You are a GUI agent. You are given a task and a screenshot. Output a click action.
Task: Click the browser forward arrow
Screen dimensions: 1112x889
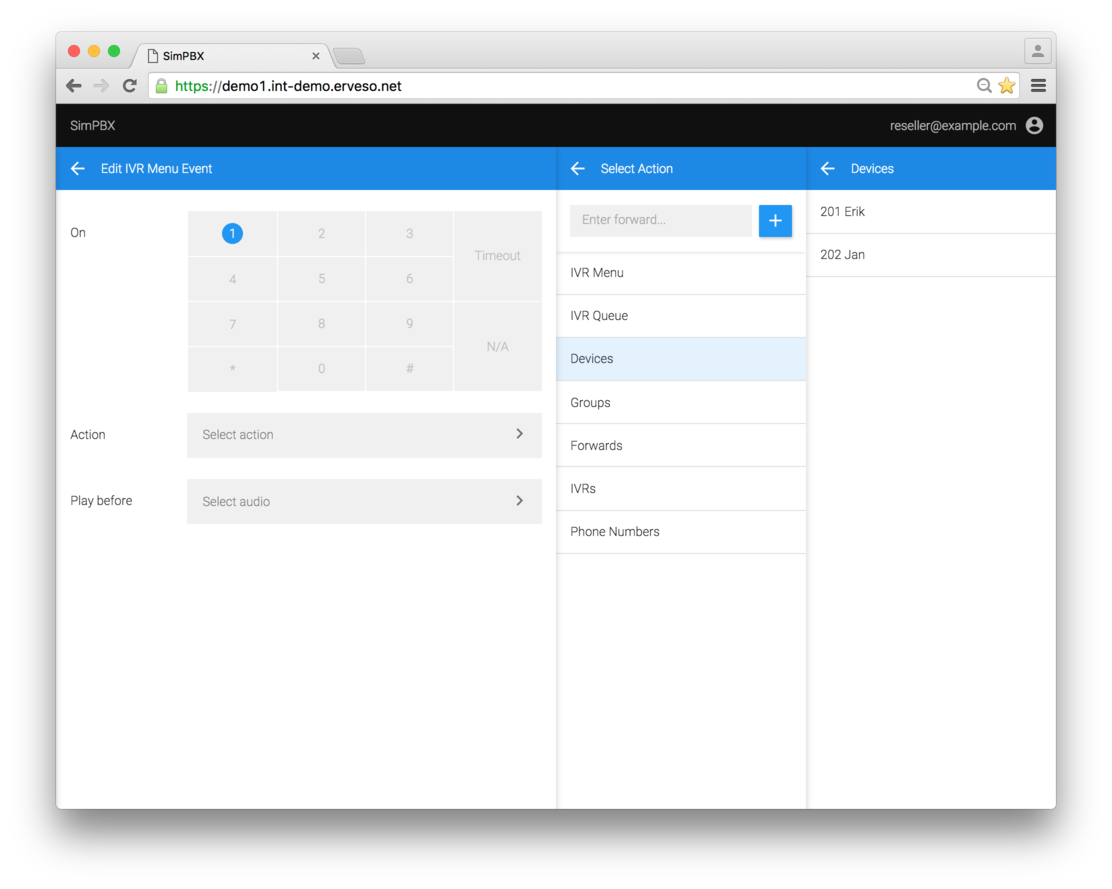101,86
